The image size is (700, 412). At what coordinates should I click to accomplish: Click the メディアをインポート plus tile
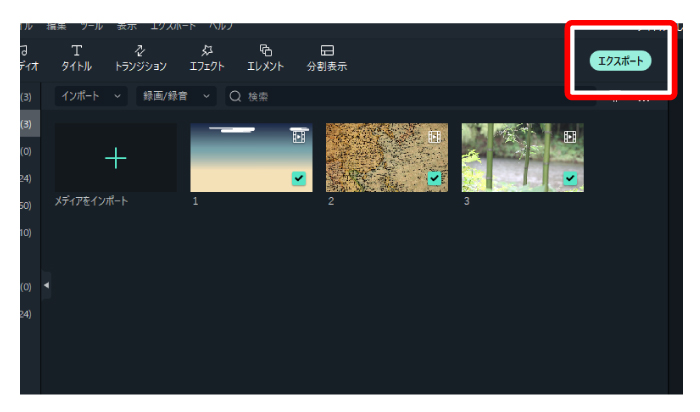(116, 158)
